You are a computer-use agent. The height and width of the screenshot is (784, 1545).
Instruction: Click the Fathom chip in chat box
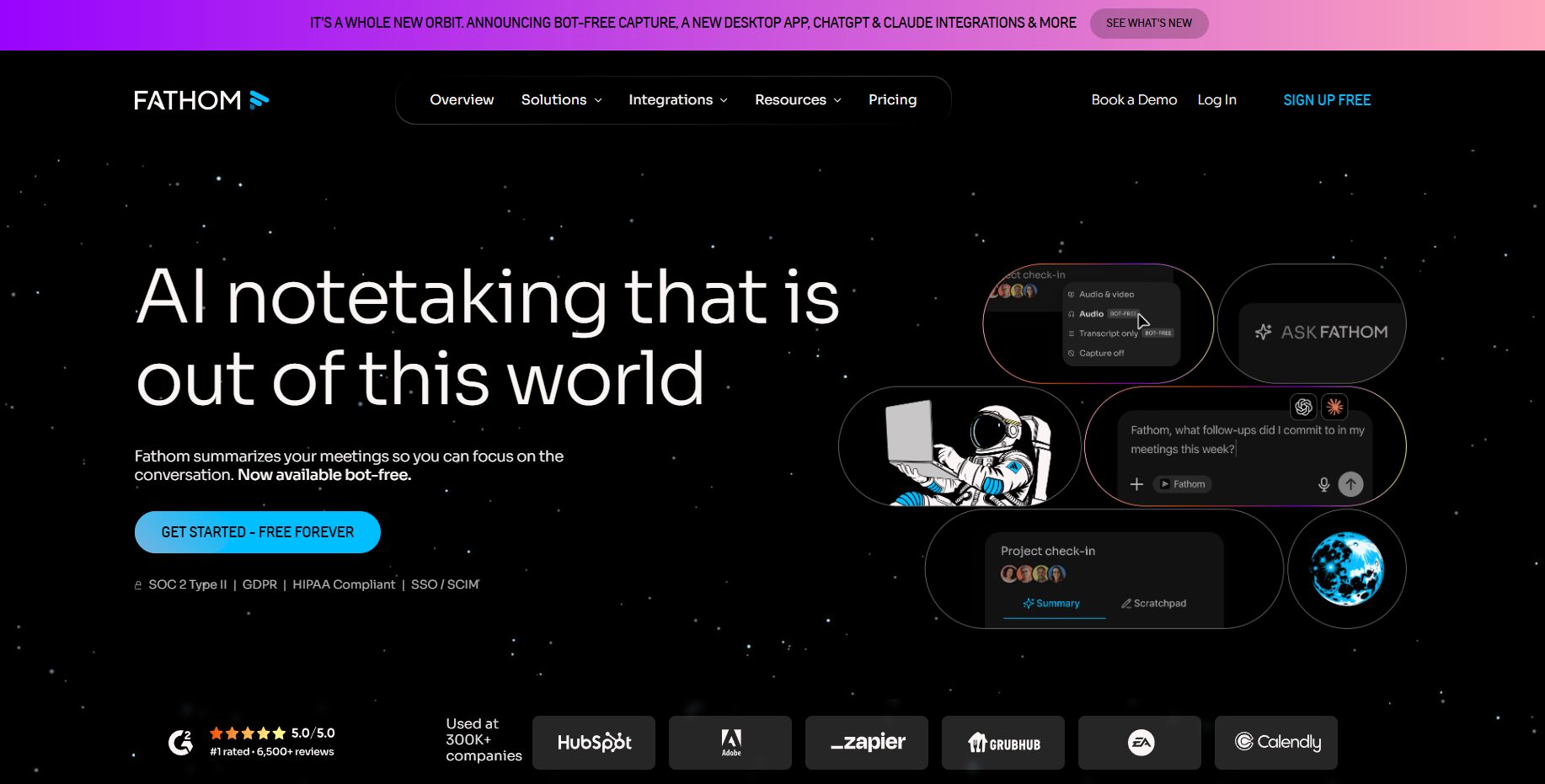click(x=1183, y=484)
